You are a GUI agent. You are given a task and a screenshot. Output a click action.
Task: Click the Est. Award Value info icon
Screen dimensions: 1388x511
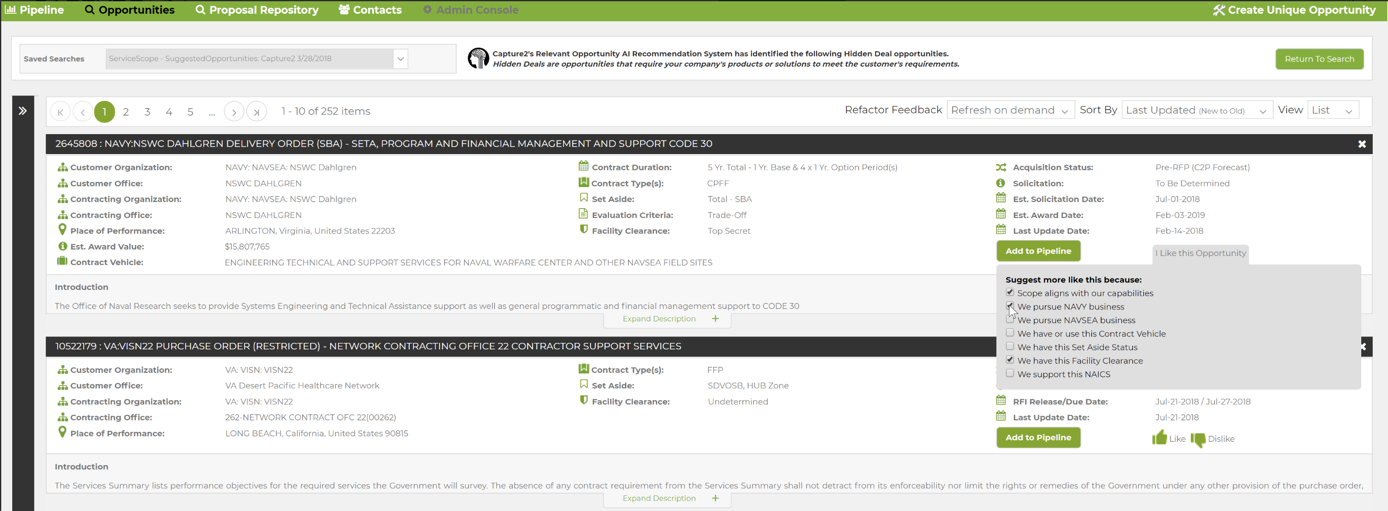(62, 246)
